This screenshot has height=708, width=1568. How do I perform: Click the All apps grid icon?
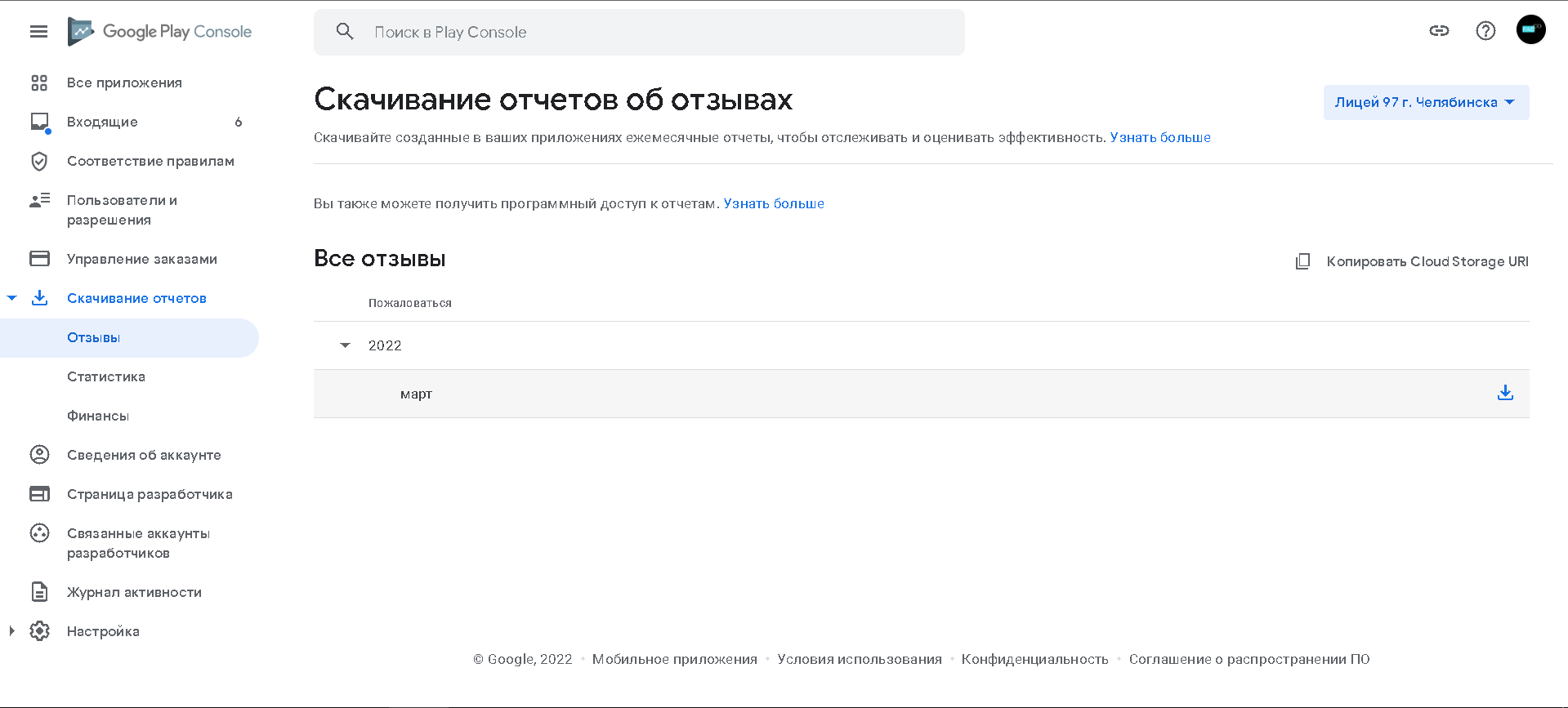(39, 82)
